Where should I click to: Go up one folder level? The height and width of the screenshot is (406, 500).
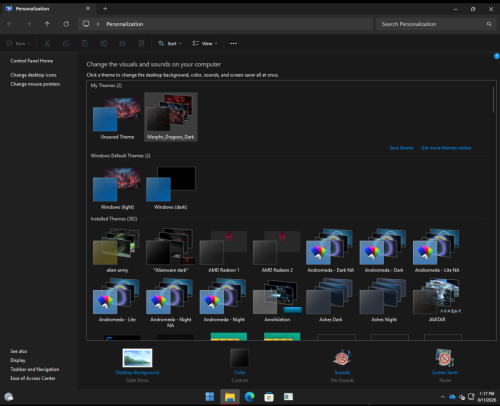[x=47, y=24]
